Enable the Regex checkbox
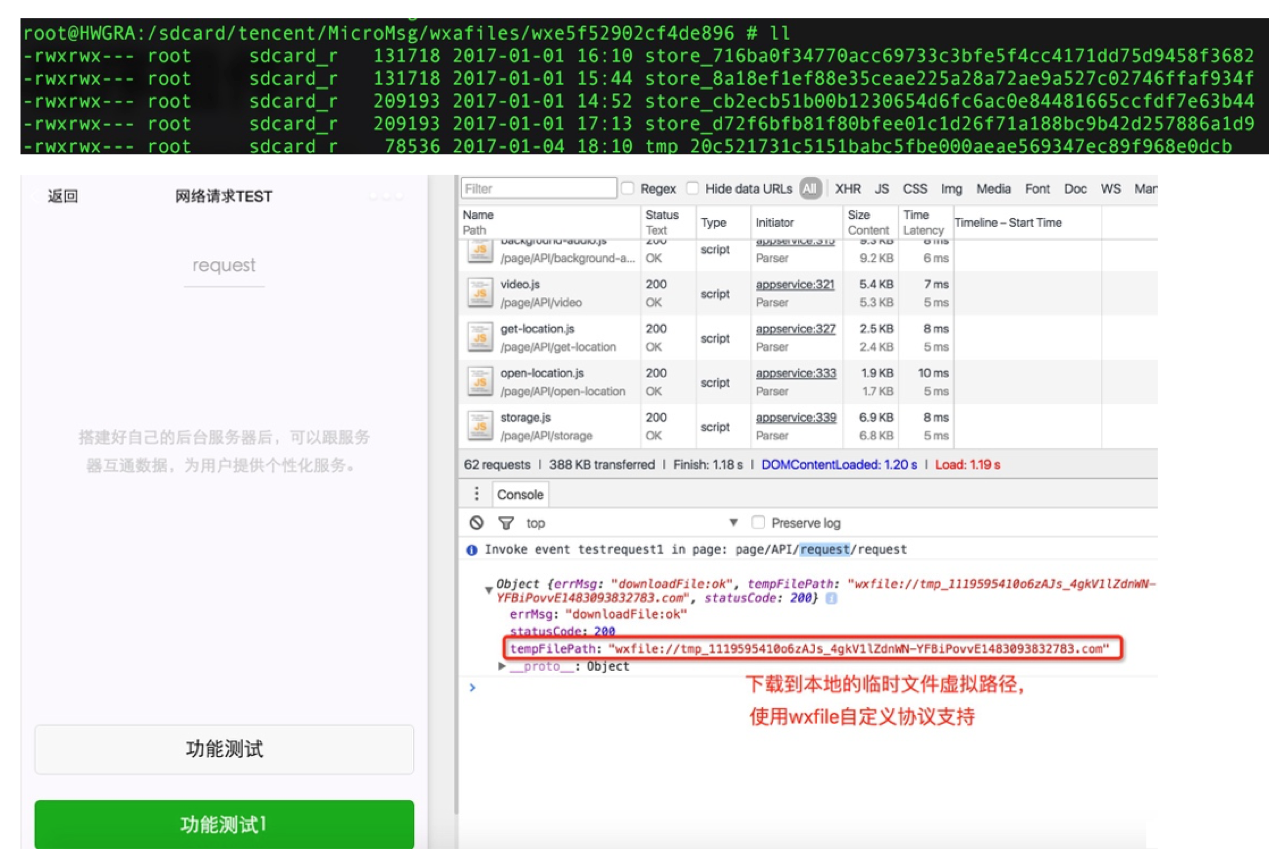This screenshot has width=1269, height=858. pyautogui.click(x=628, y=189)
